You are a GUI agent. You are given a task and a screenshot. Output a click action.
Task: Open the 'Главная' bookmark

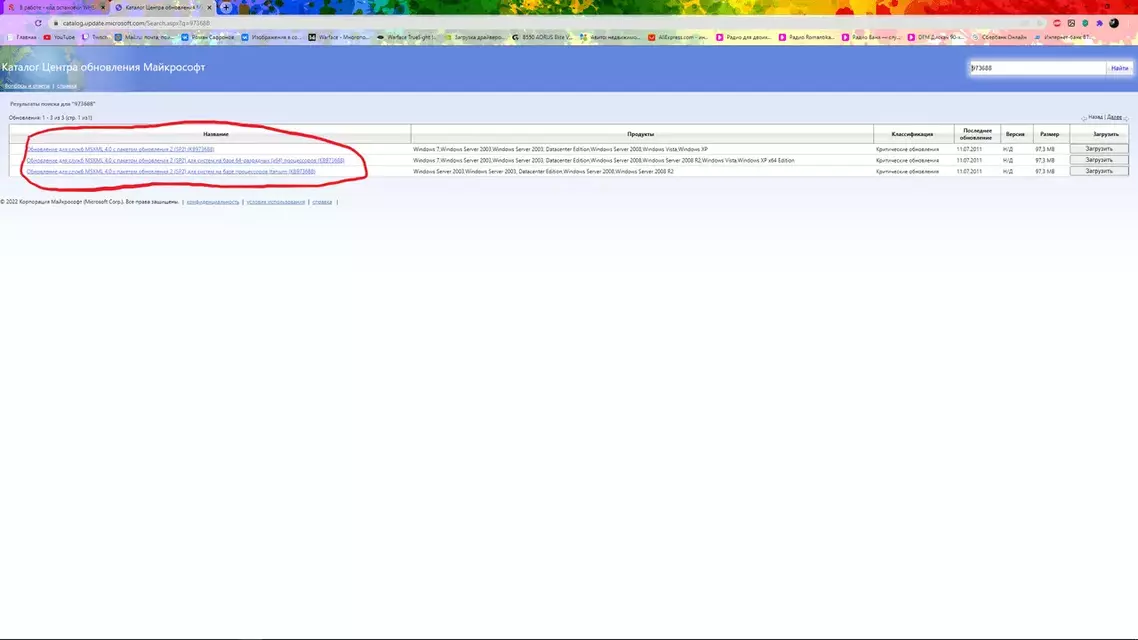point(22,37)
